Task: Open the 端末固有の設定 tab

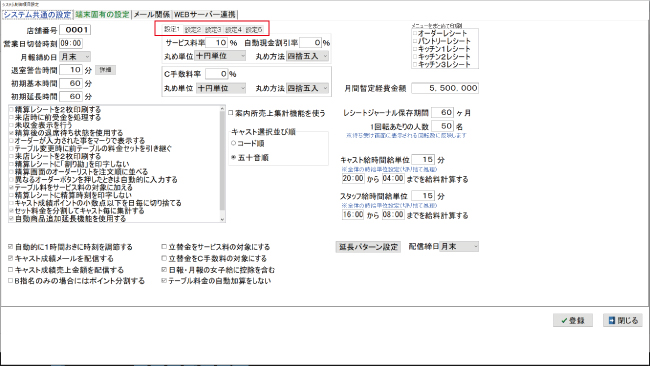Action: point(102,15)
